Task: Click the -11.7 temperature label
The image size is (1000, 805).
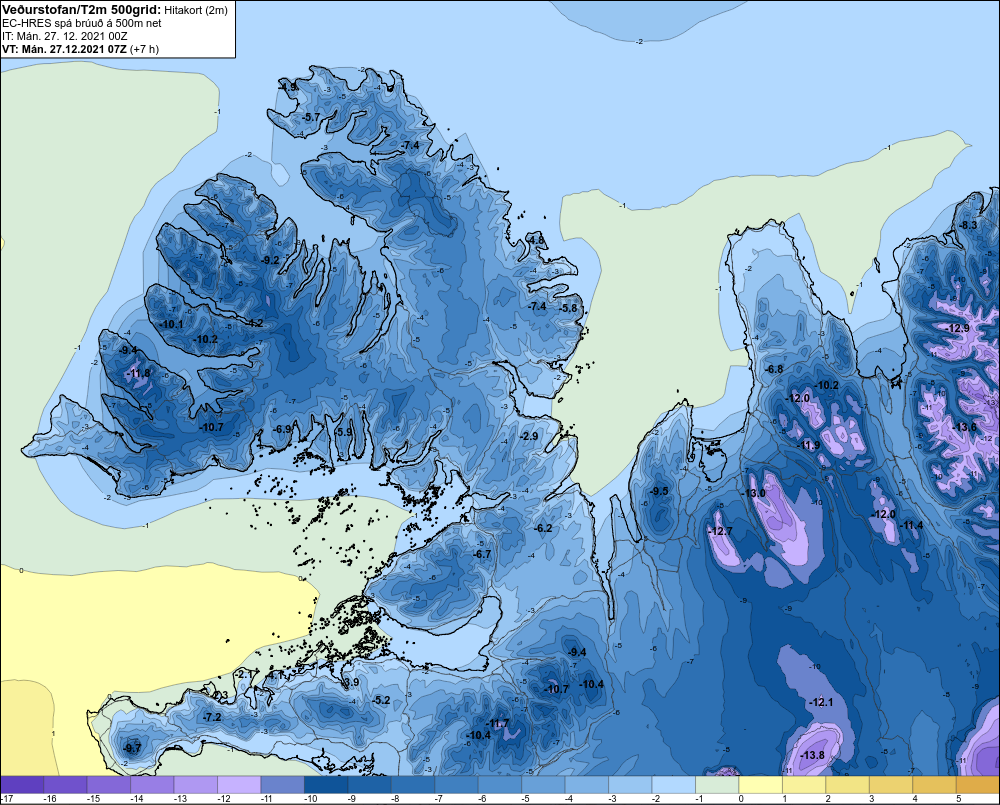Action: (498, 723)
